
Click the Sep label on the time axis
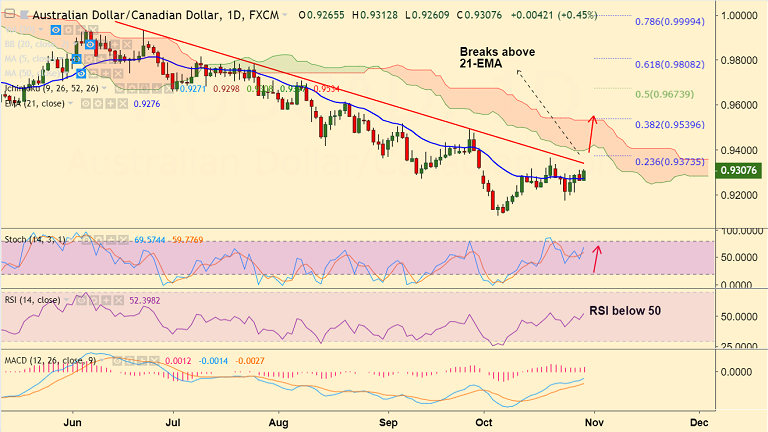(x=388, y=423)
